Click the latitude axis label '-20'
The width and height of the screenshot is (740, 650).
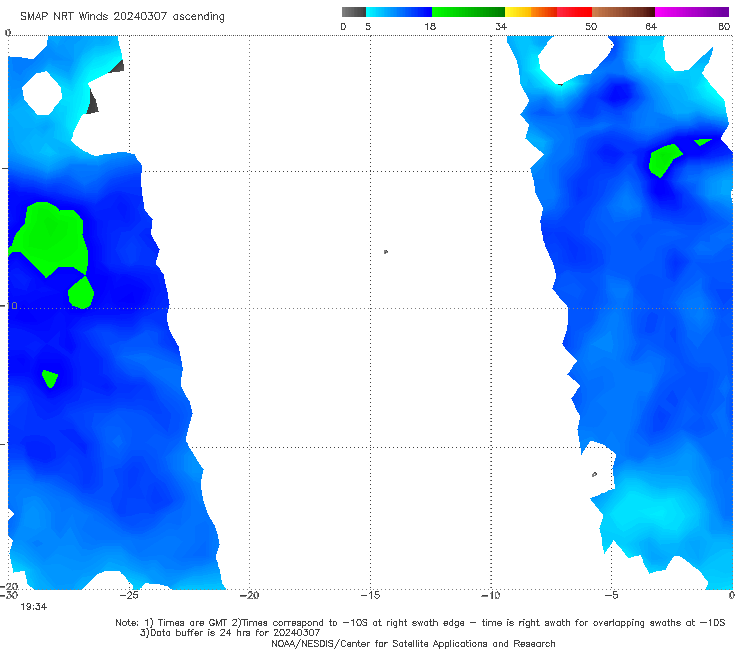(x=10, y=586)
